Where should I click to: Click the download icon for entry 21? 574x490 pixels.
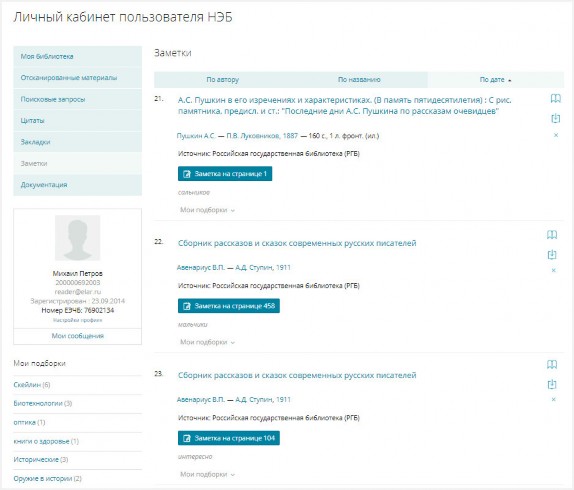(555, 118)
